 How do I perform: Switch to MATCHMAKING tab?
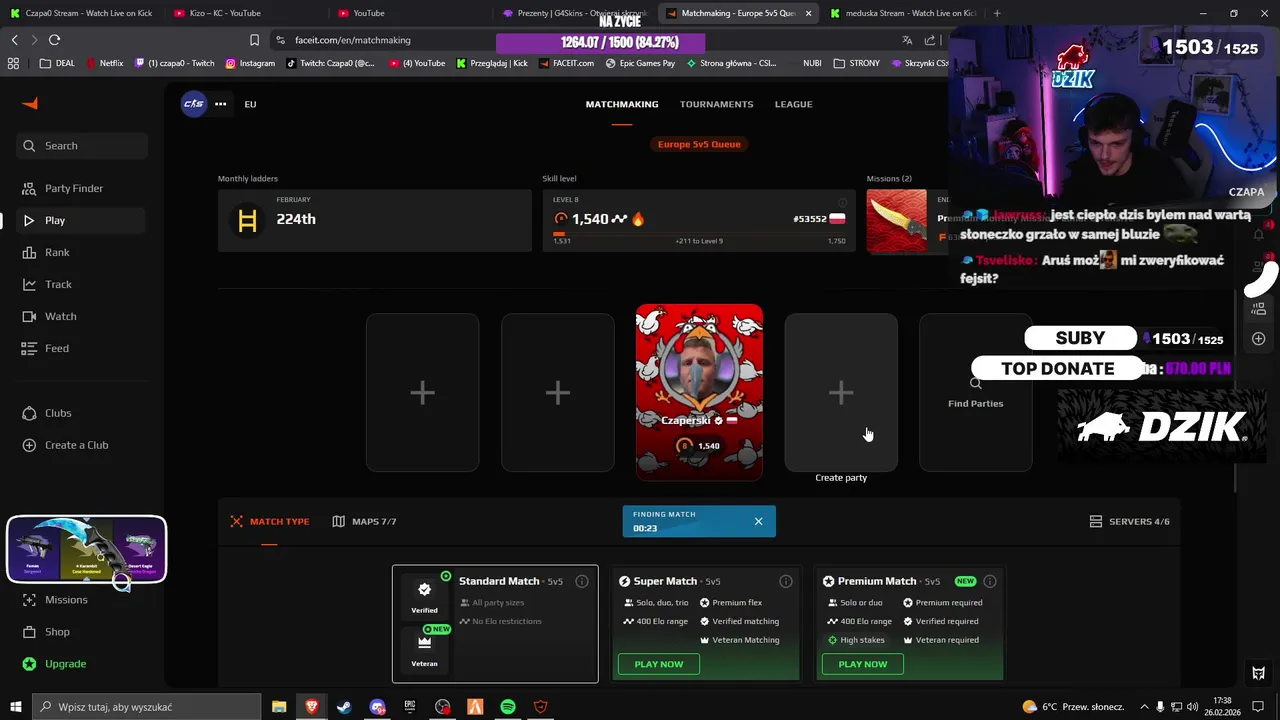coord(622,104)
